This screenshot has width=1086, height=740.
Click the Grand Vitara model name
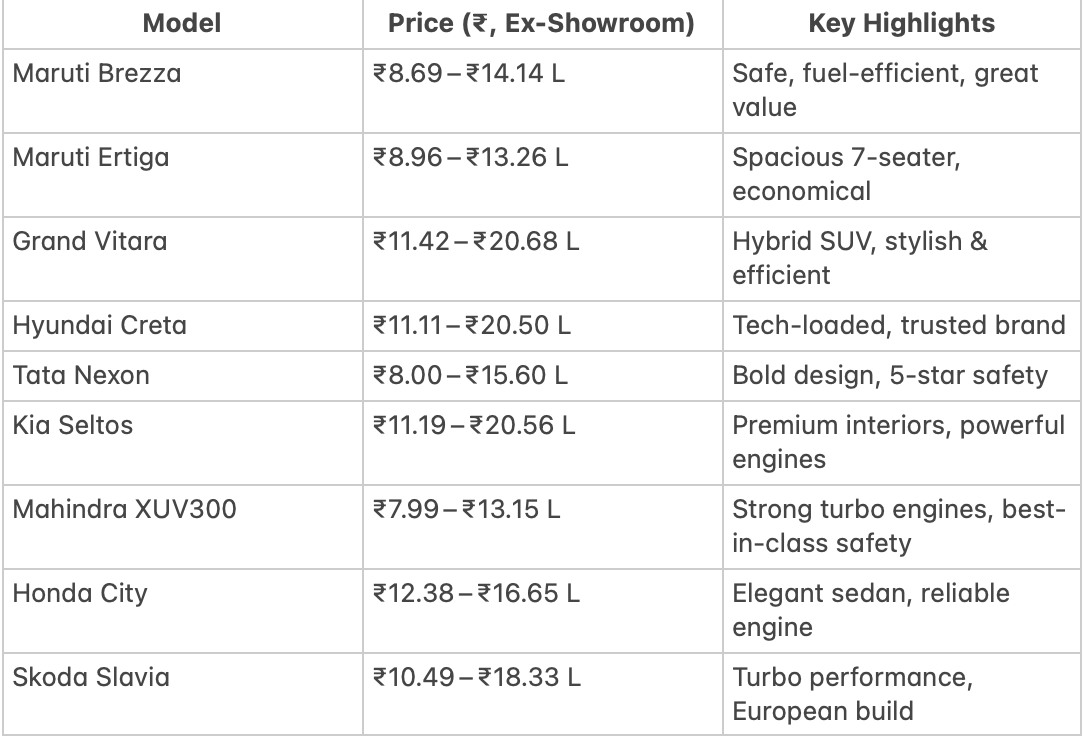[x=90, y=241]
